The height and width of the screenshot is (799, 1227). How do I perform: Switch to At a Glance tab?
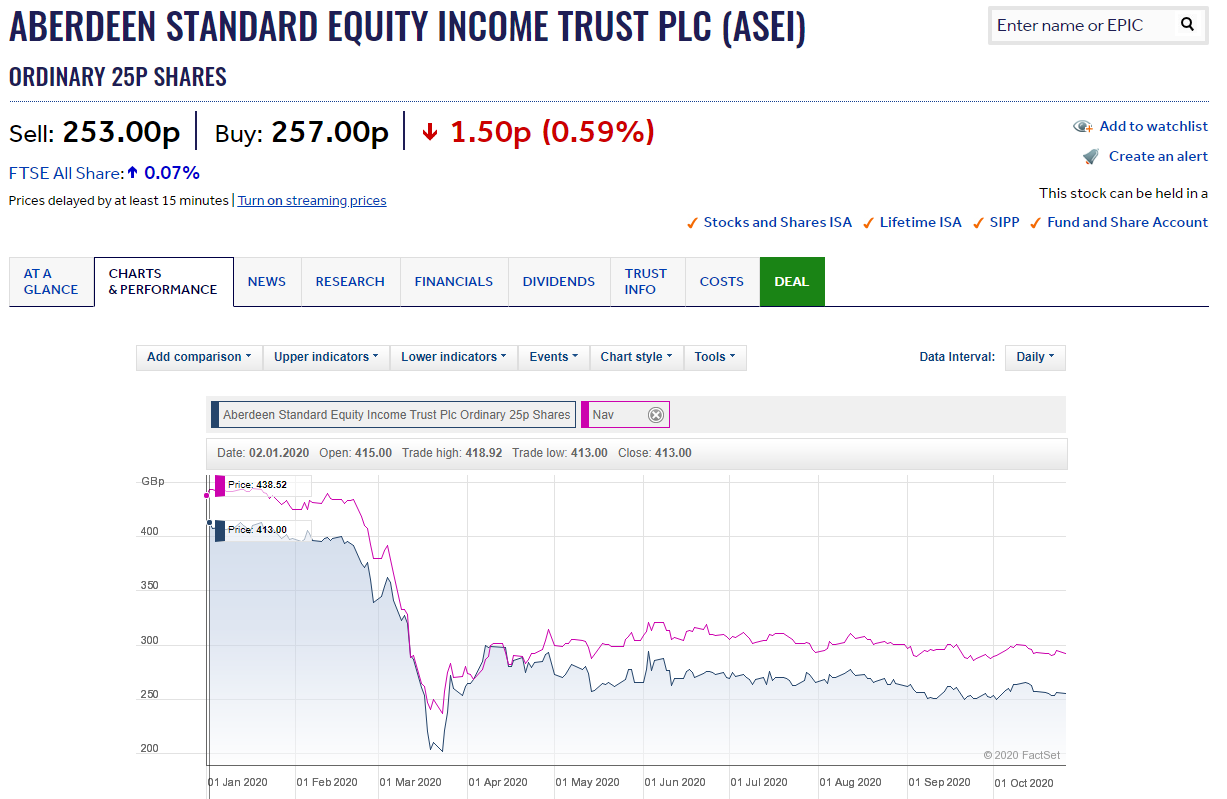click(51, 282)
